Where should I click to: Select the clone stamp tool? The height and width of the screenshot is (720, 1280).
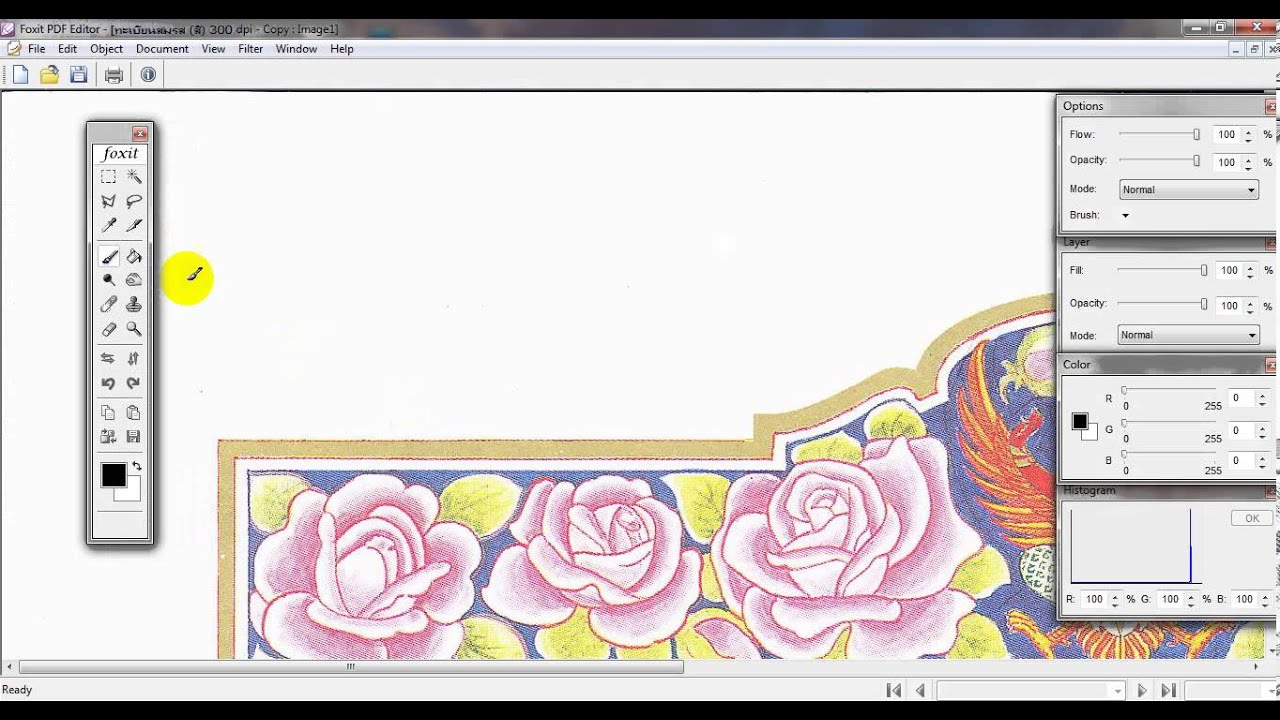[134, 305]
